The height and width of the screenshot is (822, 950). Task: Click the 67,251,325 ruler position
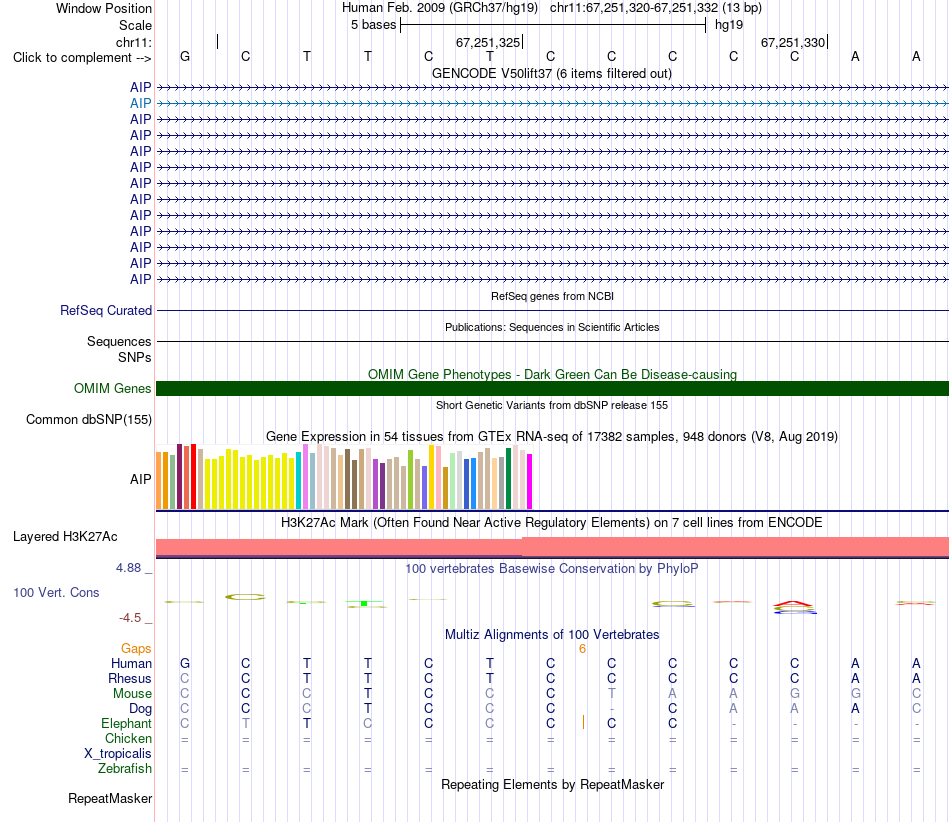click(488, 42)
